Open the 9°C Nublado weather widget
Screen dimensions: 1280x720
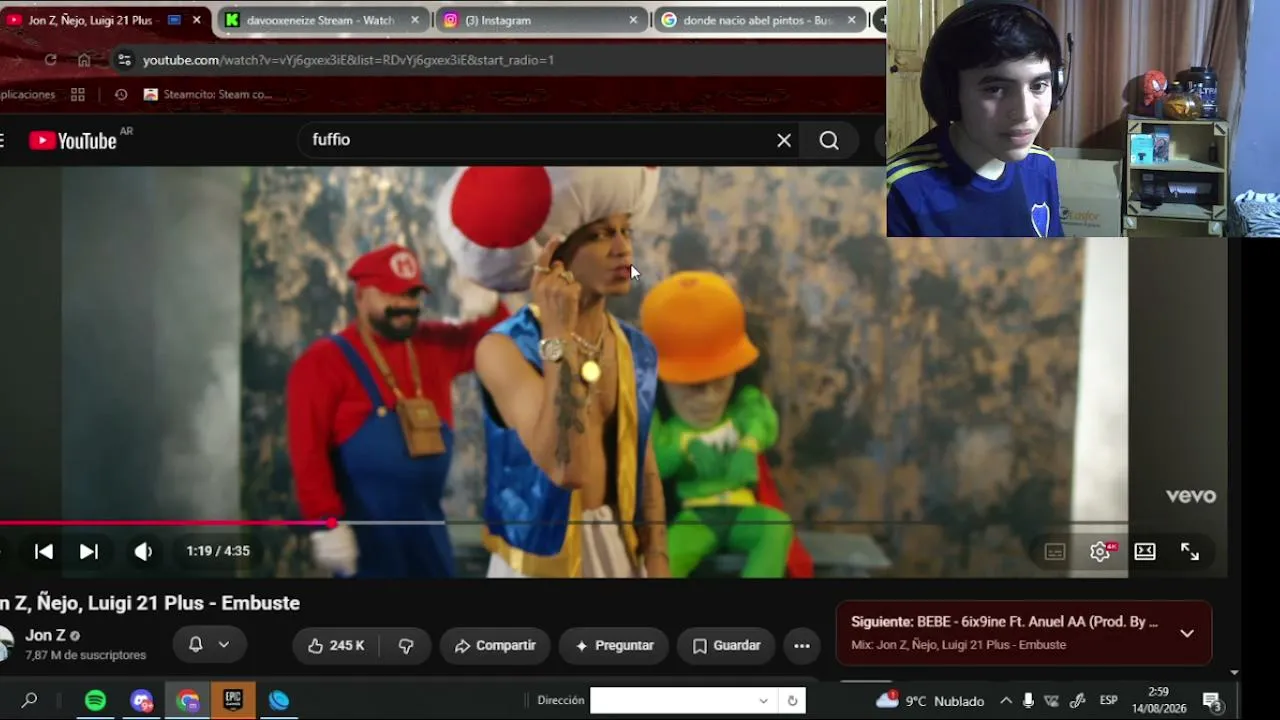[x=930, y=701]
